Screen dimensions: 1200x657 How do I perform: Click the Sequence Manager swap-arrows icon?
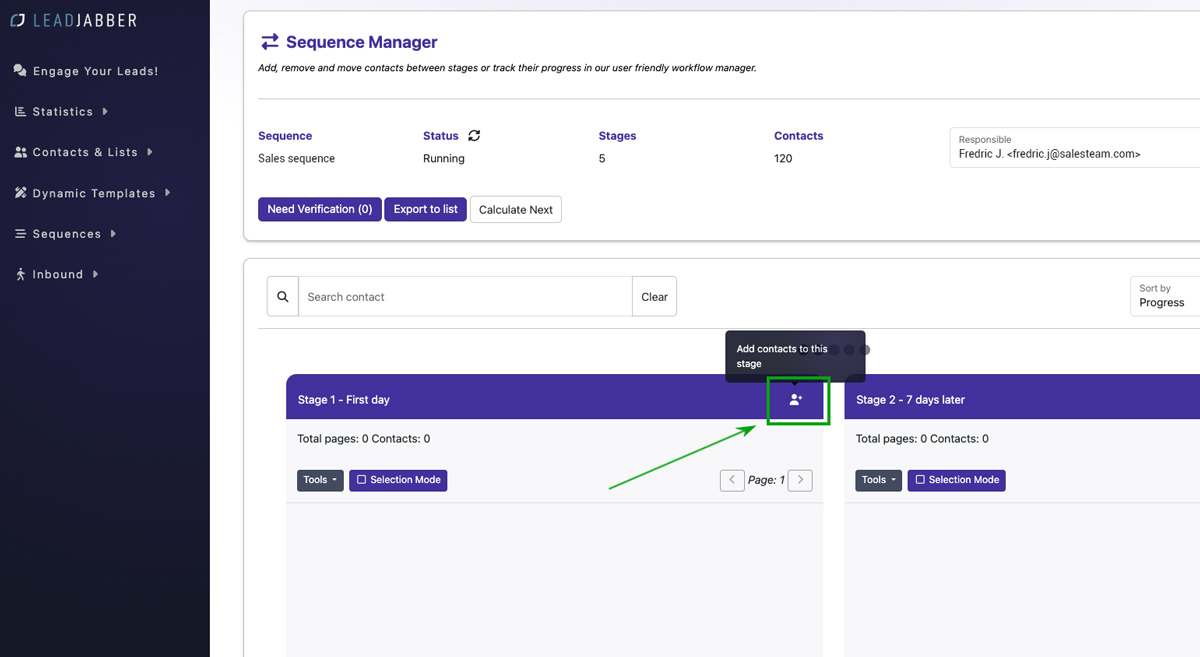(270, 42)
